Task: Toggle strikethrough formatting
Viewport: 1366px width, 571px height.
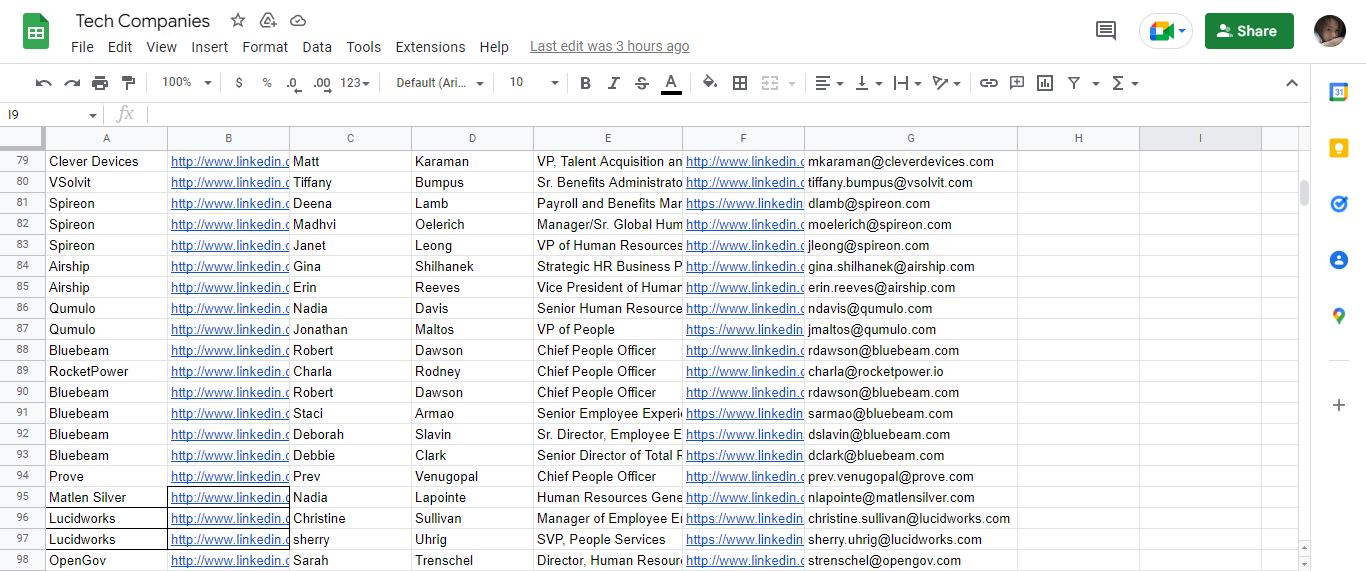Action: [642, 83]
